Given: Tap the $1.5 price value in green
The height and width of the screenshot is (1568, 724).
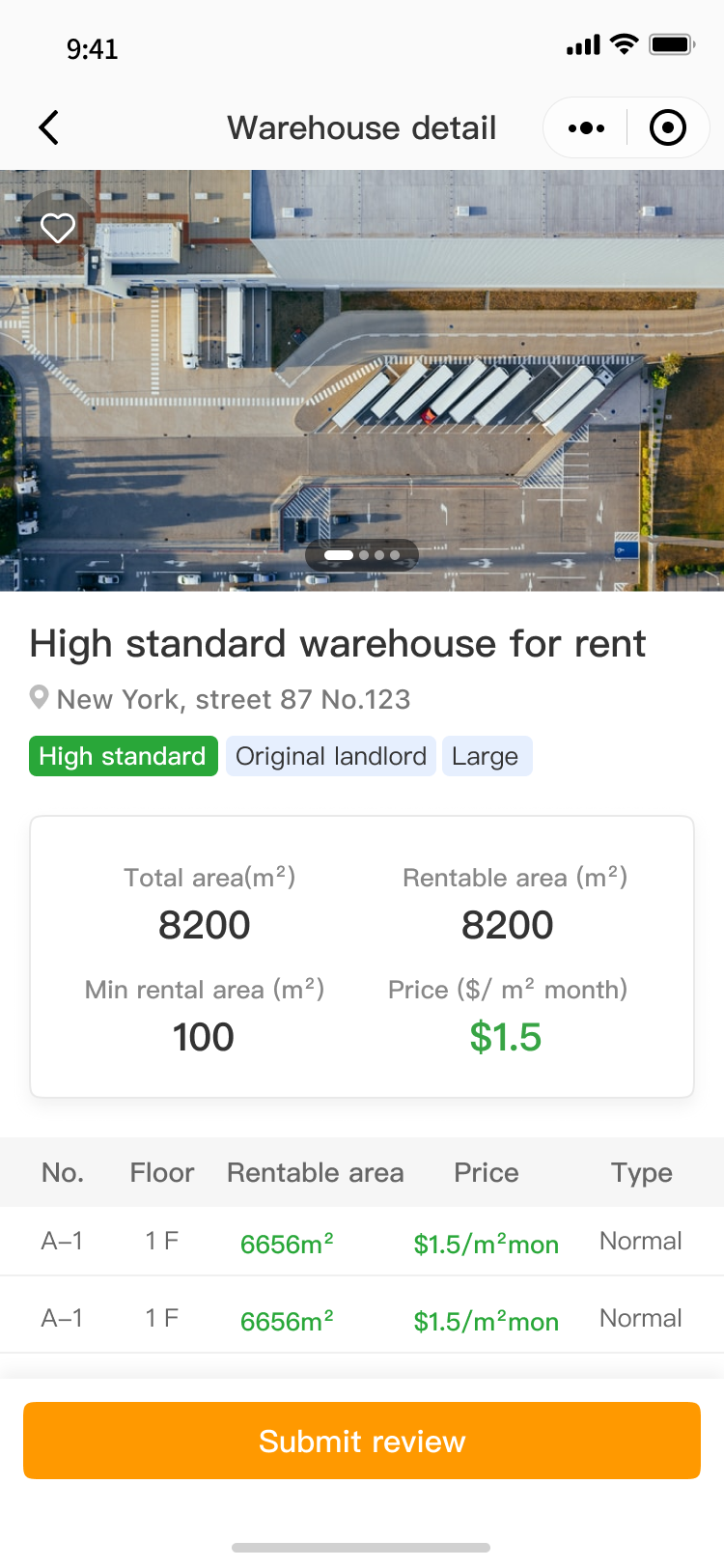Looking at the screenshot, I should click(x=506, y=1037).
